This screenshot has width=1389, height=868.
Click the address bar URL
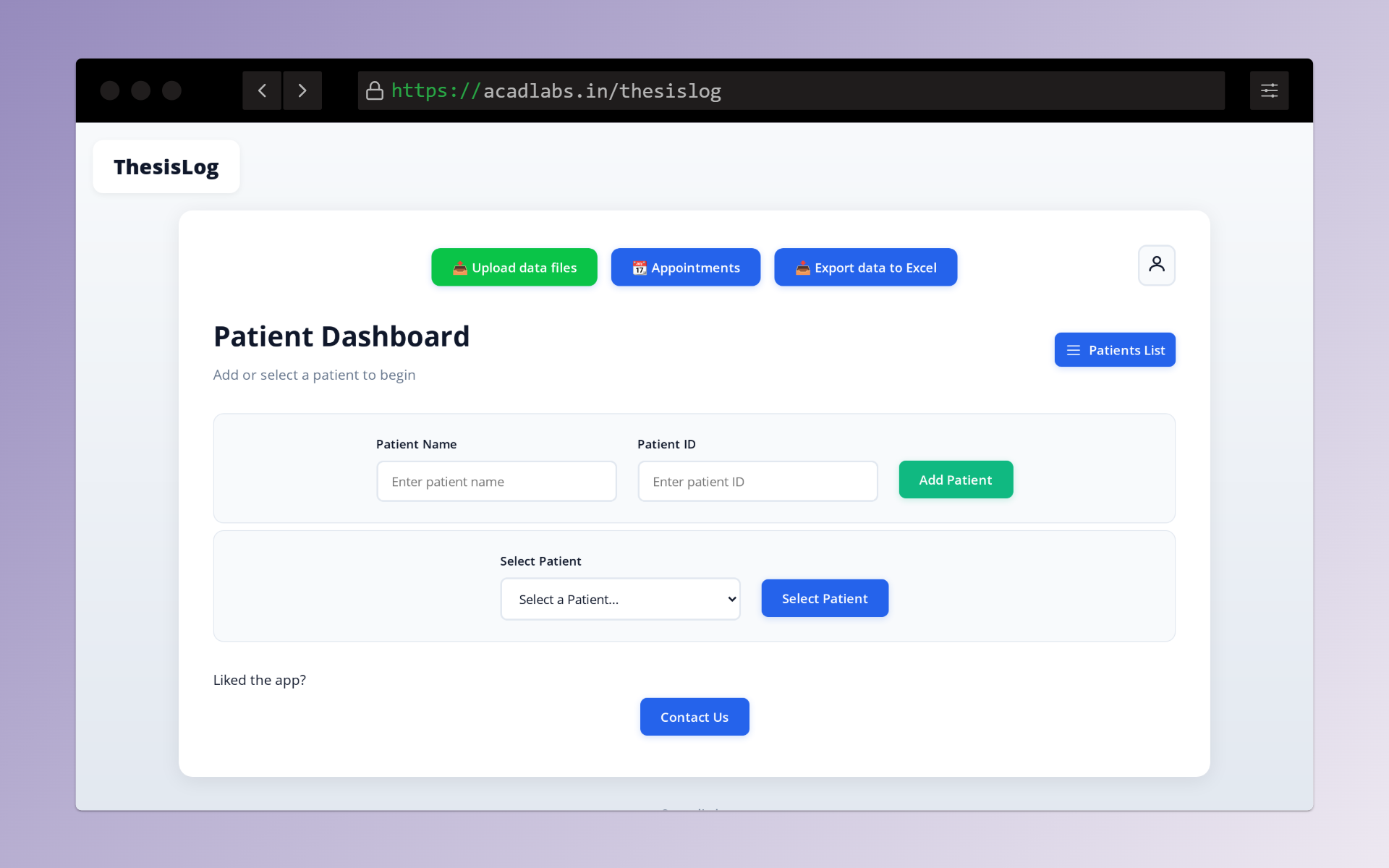pos(556,90)
